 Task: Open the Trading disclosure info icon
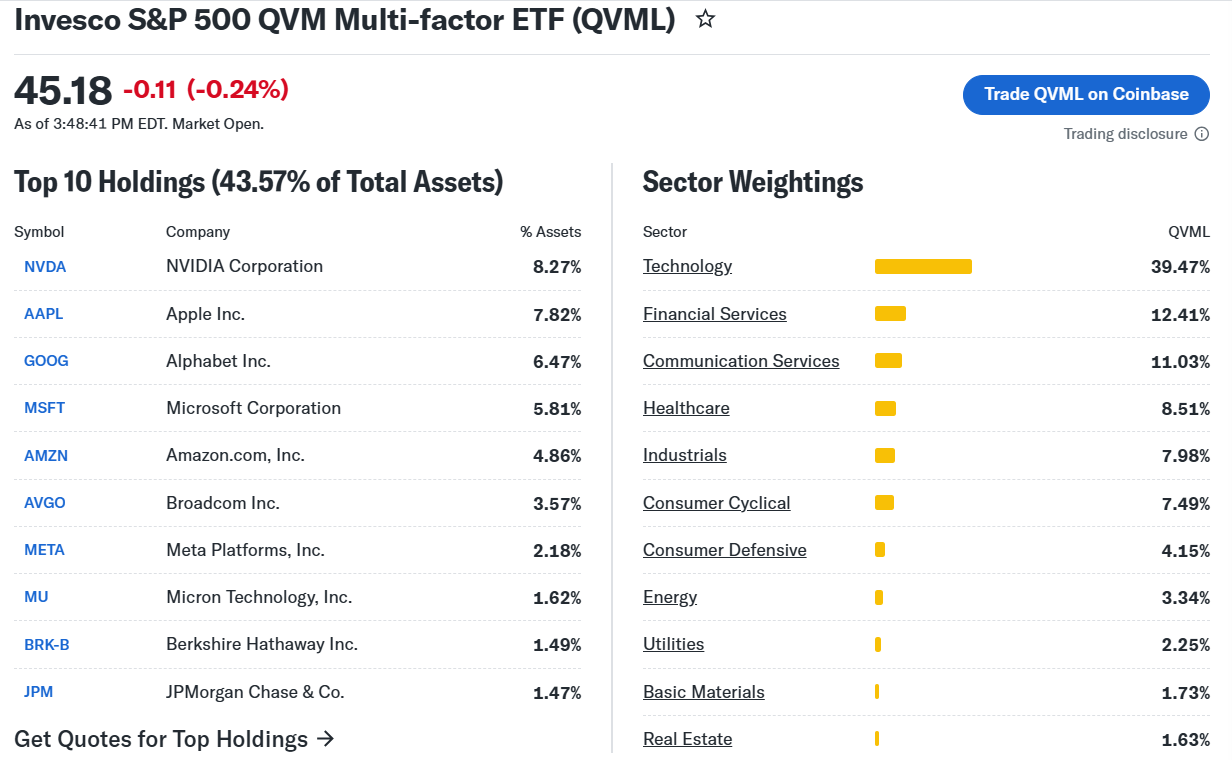click(x=1202, y=134)
